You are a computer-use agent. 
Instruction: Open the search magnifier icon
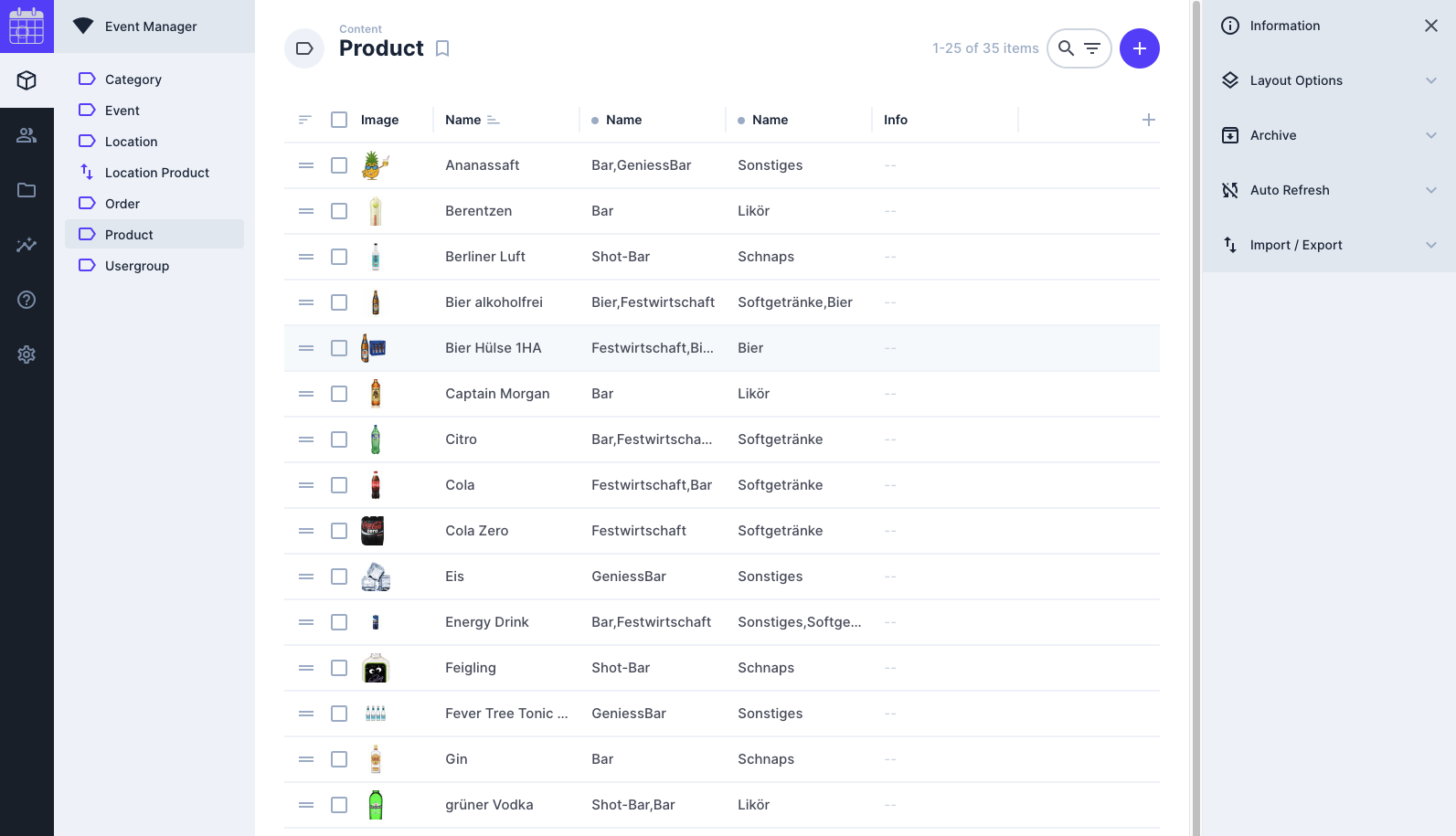click(1066, 48)
